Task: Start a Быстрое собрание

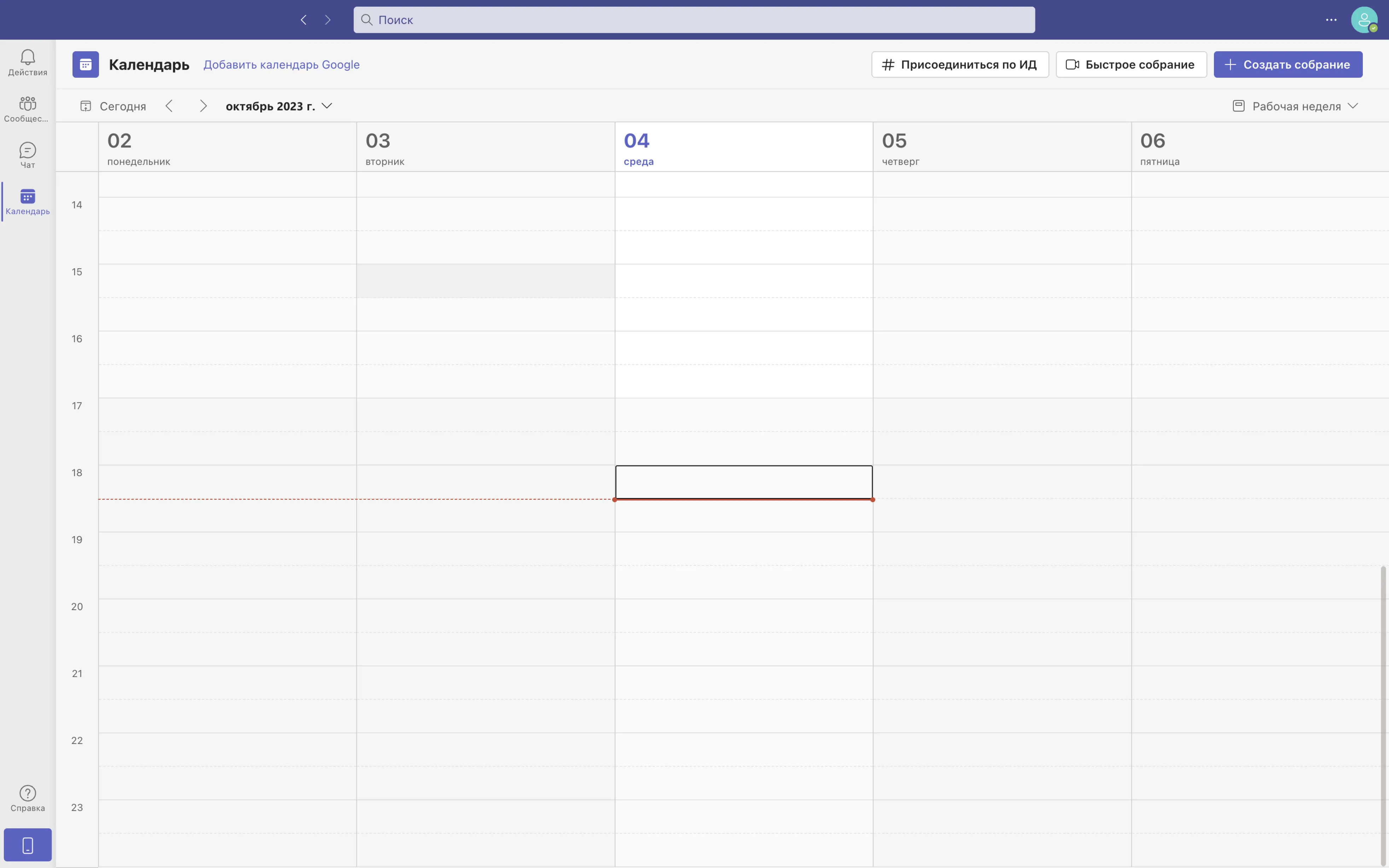Action: [x=1131, y=64]
